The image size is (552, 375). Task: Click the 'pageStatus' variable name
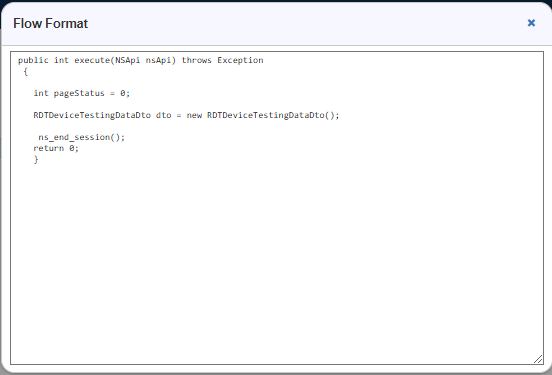[x=79, y=93]
